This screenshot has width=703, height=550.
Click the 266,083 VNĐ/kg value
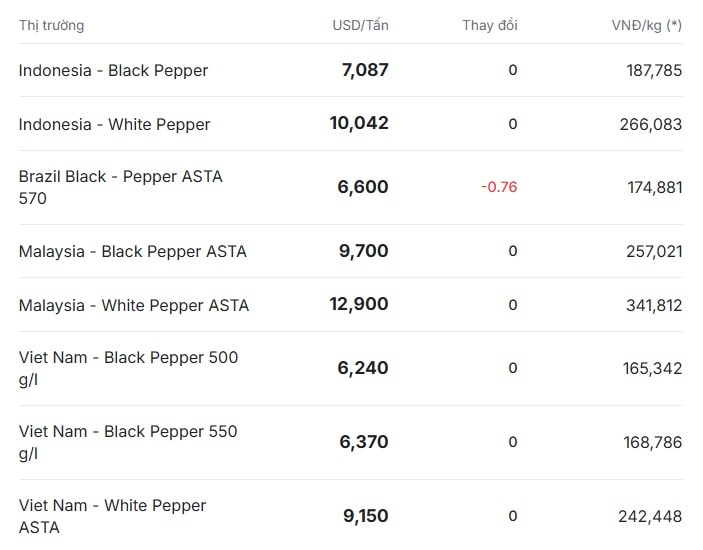click(x=654, y=124)
